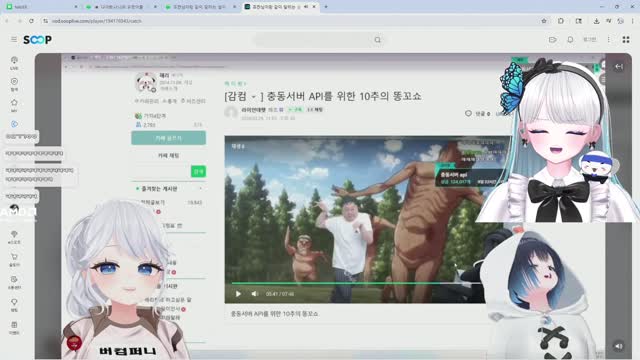Screen dimensions: 640x360
Task: Go forward with the browser forward arrow
Action: pyautogui.click(x=19, y=21)
